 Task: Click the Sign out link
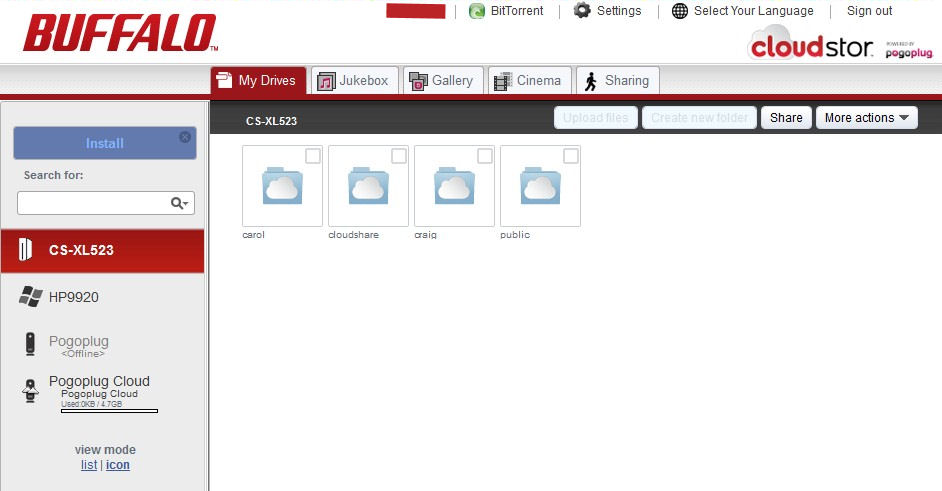(x=869, y=11)
